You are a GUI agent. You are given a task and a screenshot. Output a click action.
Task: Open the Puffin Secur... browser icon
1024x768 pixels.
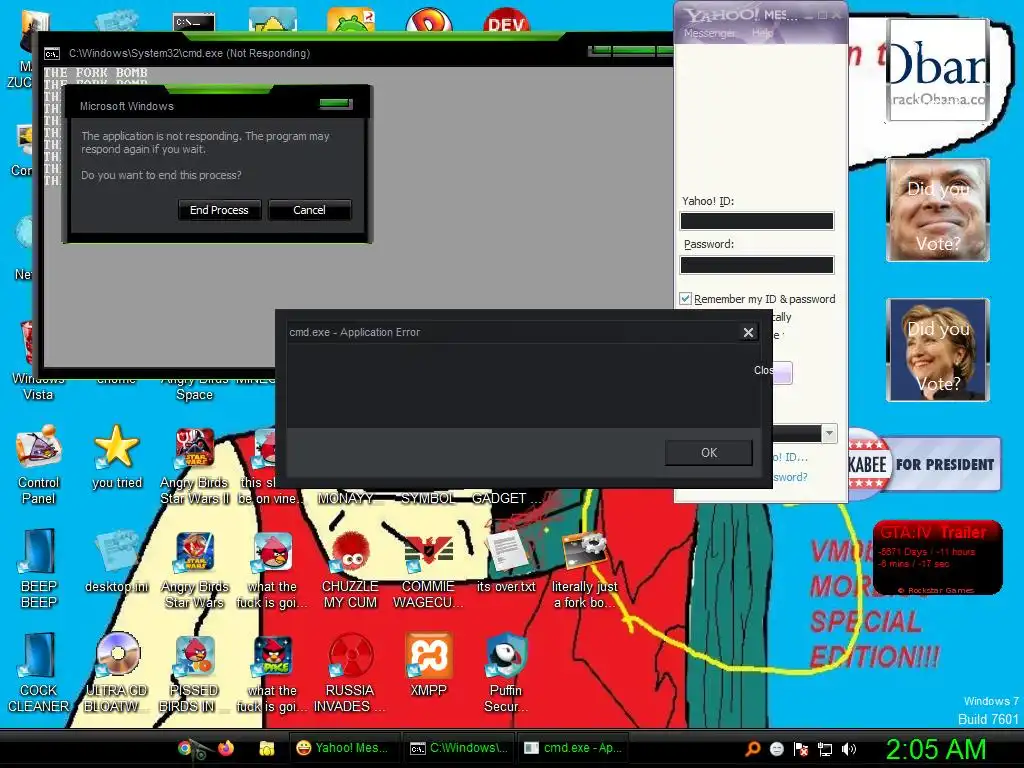tap(506, 673)
